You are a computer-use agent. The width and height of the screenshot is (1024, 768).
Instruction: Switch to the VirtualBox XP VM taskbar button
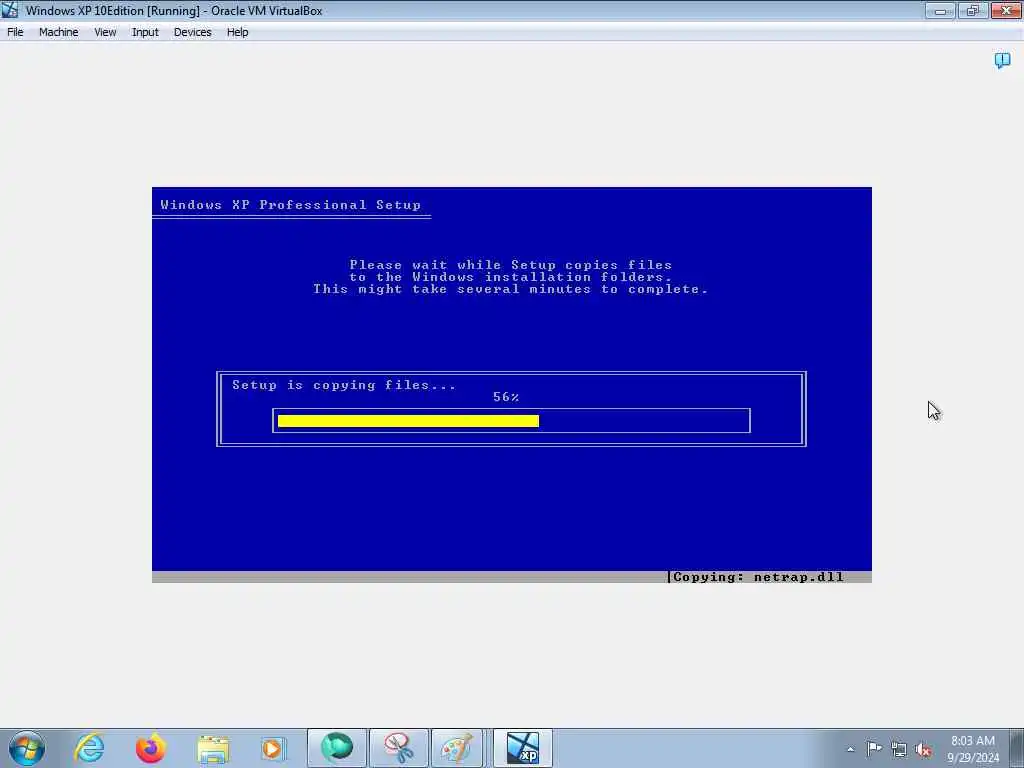click(x=522, y=748)
